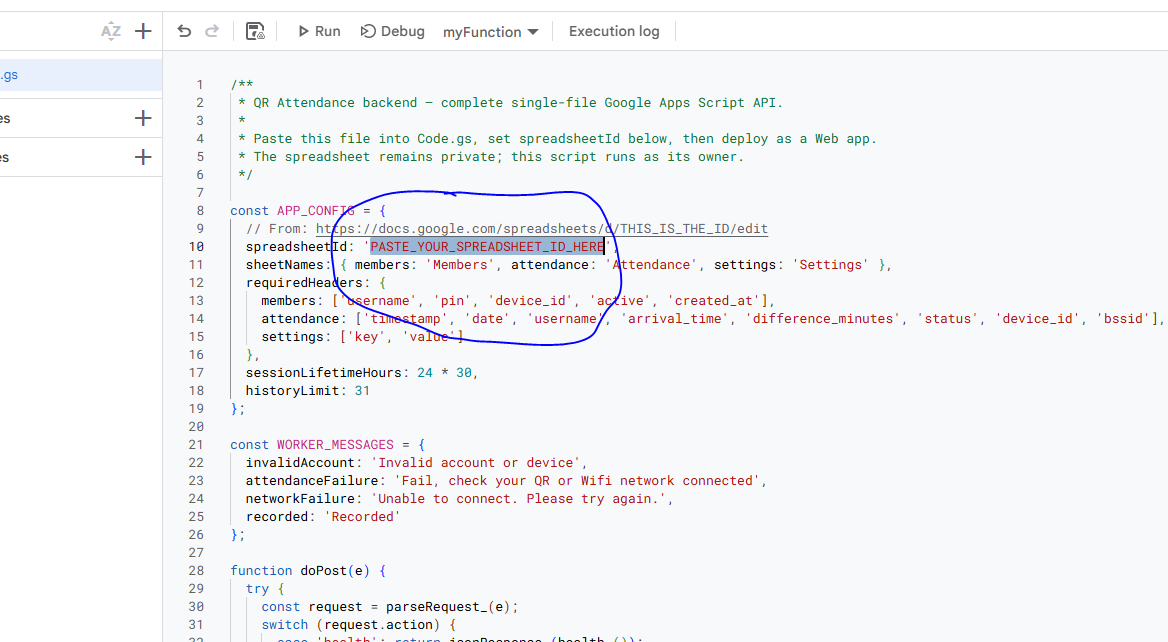Click the 'Recorded' string value

pyautogui.click(x=362, y=517)
